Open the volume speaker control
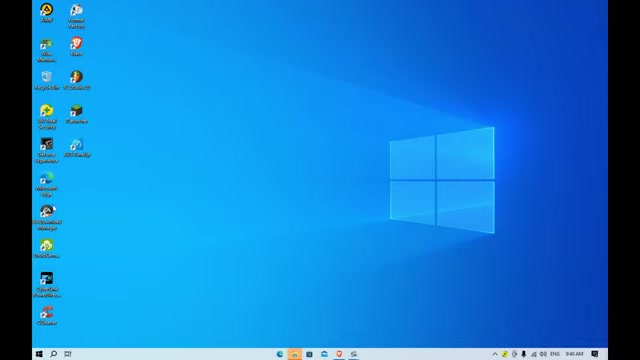Image resolution: width=640 pixels, height=360 pixels. [543, 354]
